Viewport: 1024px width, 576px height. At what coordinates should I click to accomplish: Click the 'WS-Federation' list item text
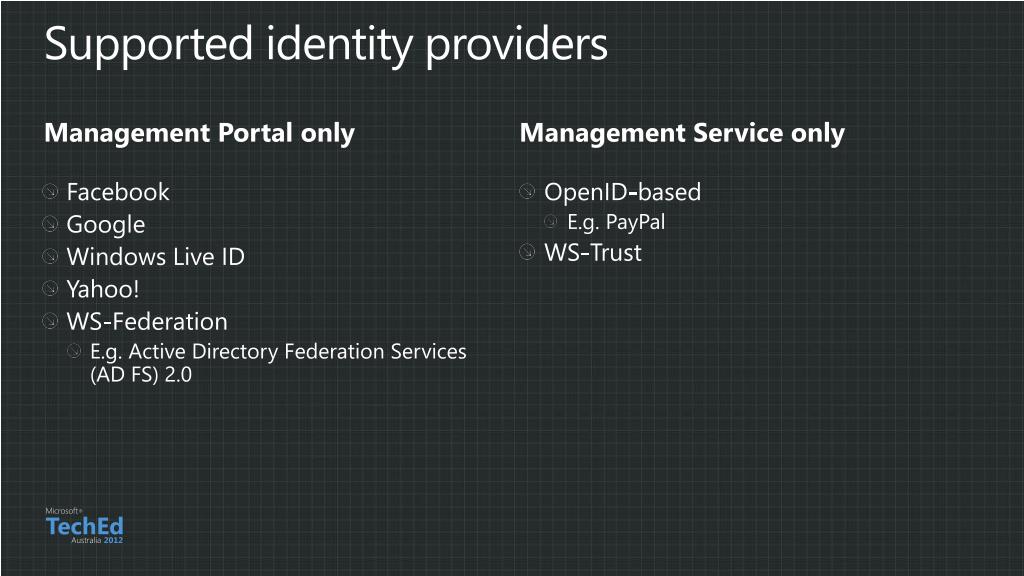147,321
